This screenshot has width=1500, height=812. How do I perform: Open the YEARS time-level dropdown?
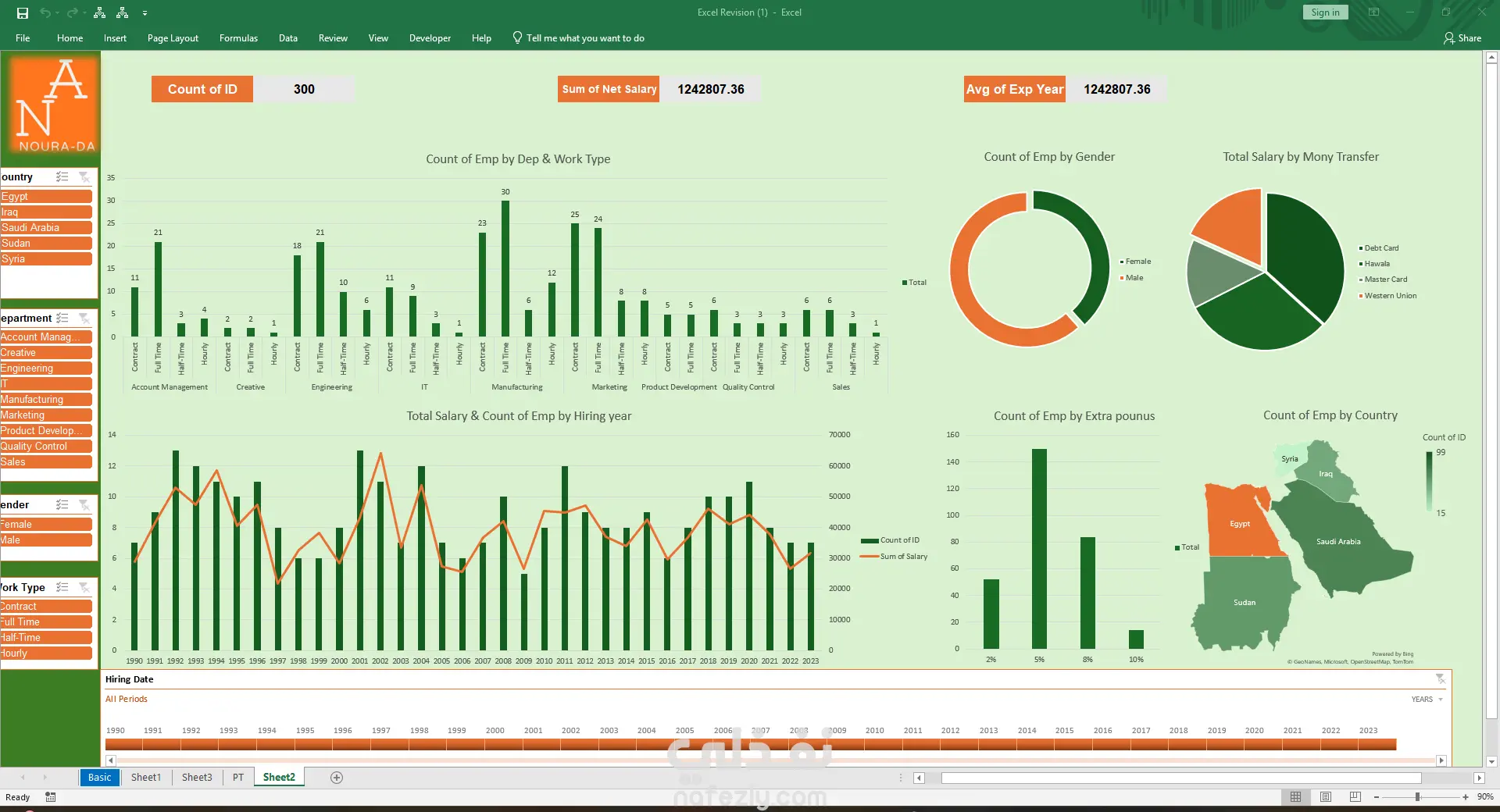(1427, 700)
